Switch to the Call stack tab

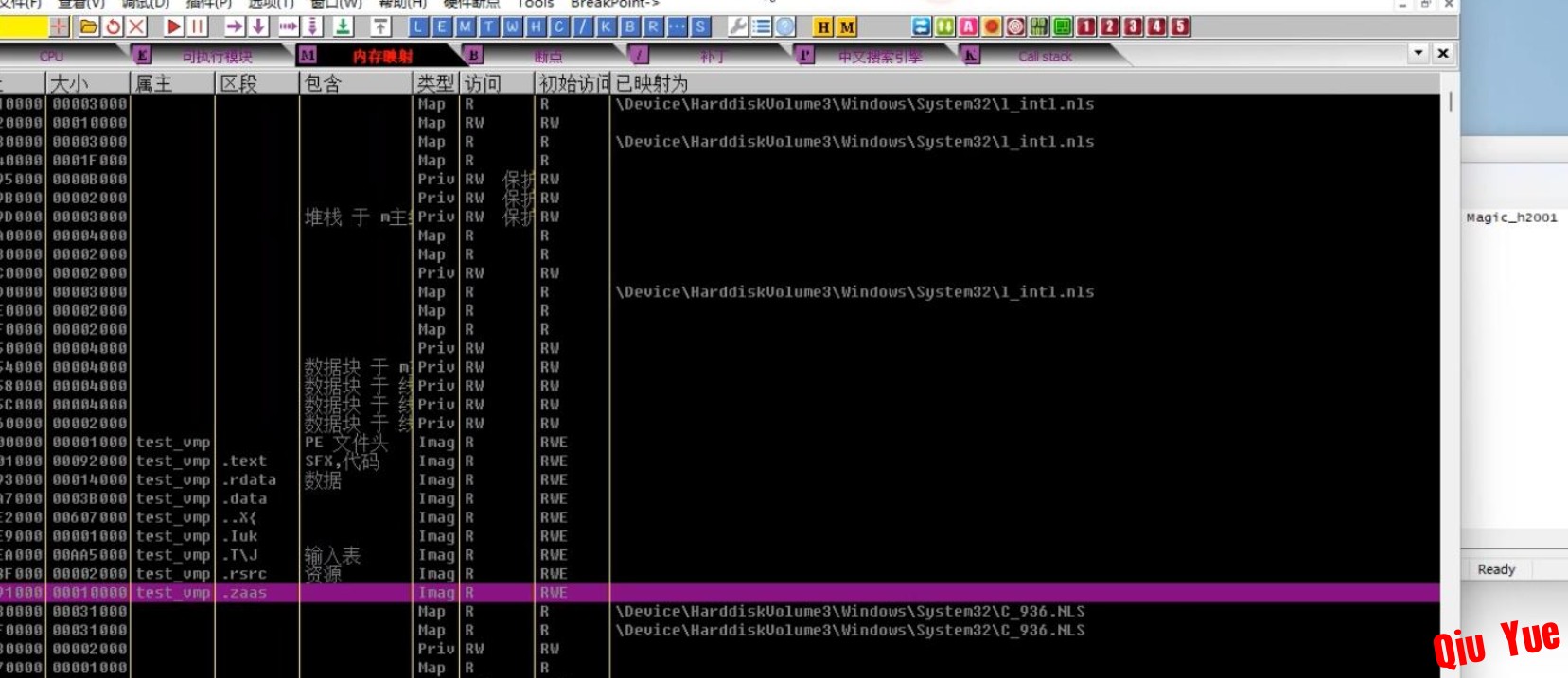(x=1045, y=57)
